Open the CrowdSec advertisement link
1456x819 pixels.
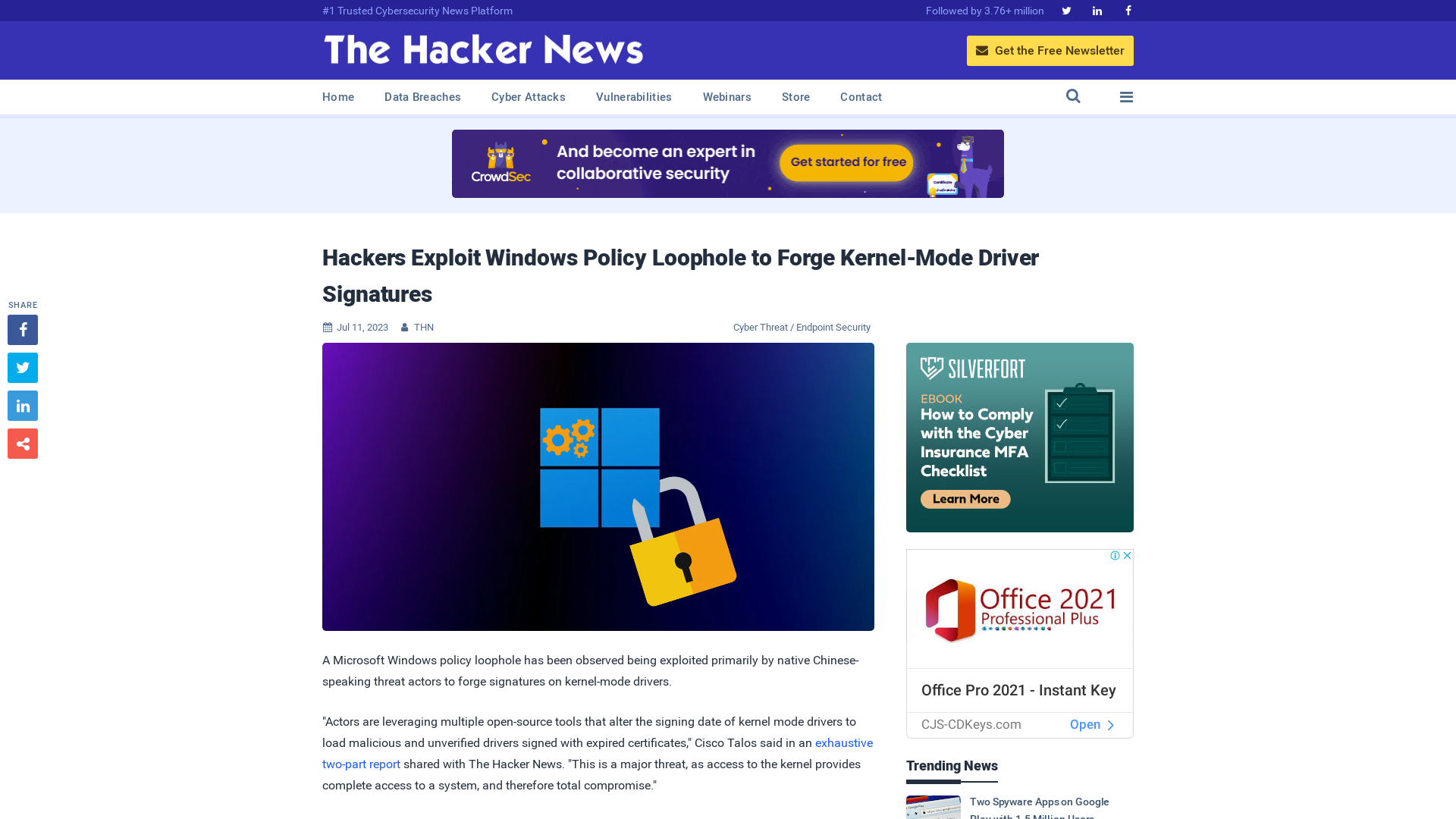[728, 163]
